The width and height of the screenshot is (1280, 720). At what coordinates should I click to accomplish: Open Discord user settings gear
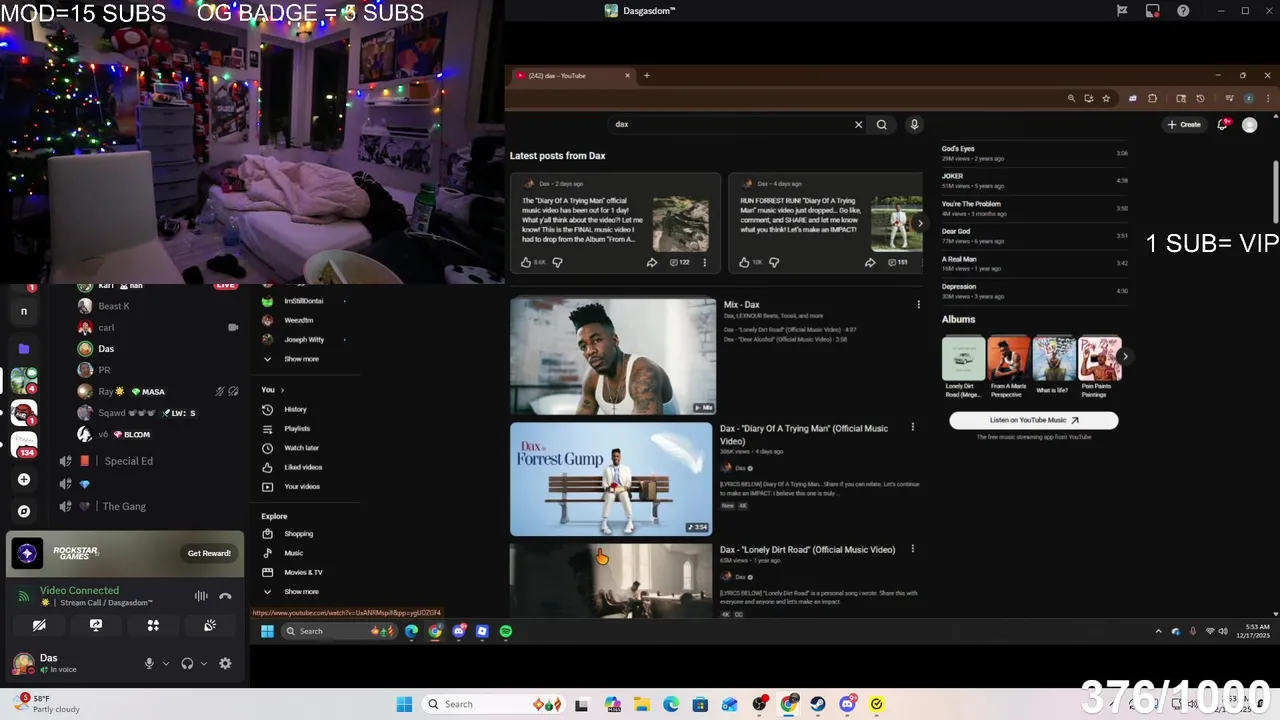click(225, 663)
